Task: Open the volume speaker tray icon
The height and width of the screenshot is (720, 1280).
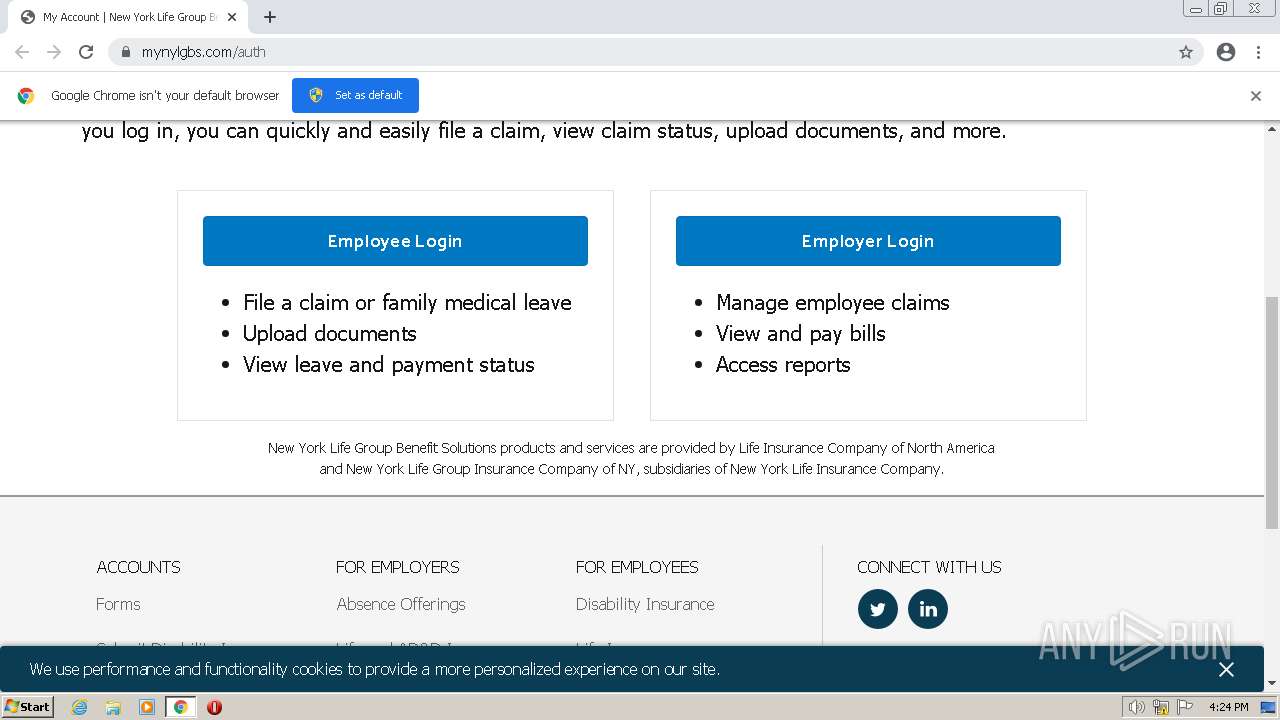Action: coord(1137,707)
